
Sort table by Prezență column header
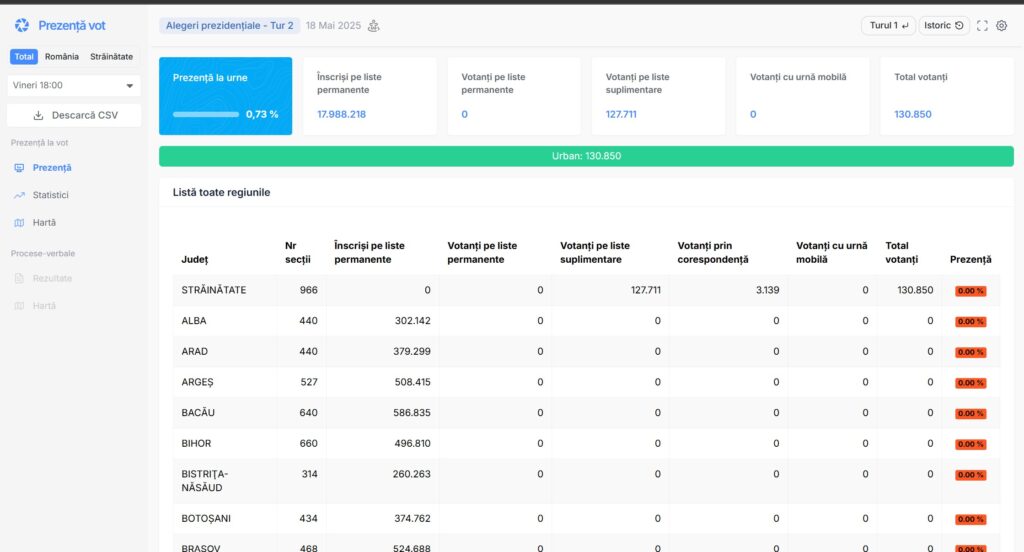970,259
